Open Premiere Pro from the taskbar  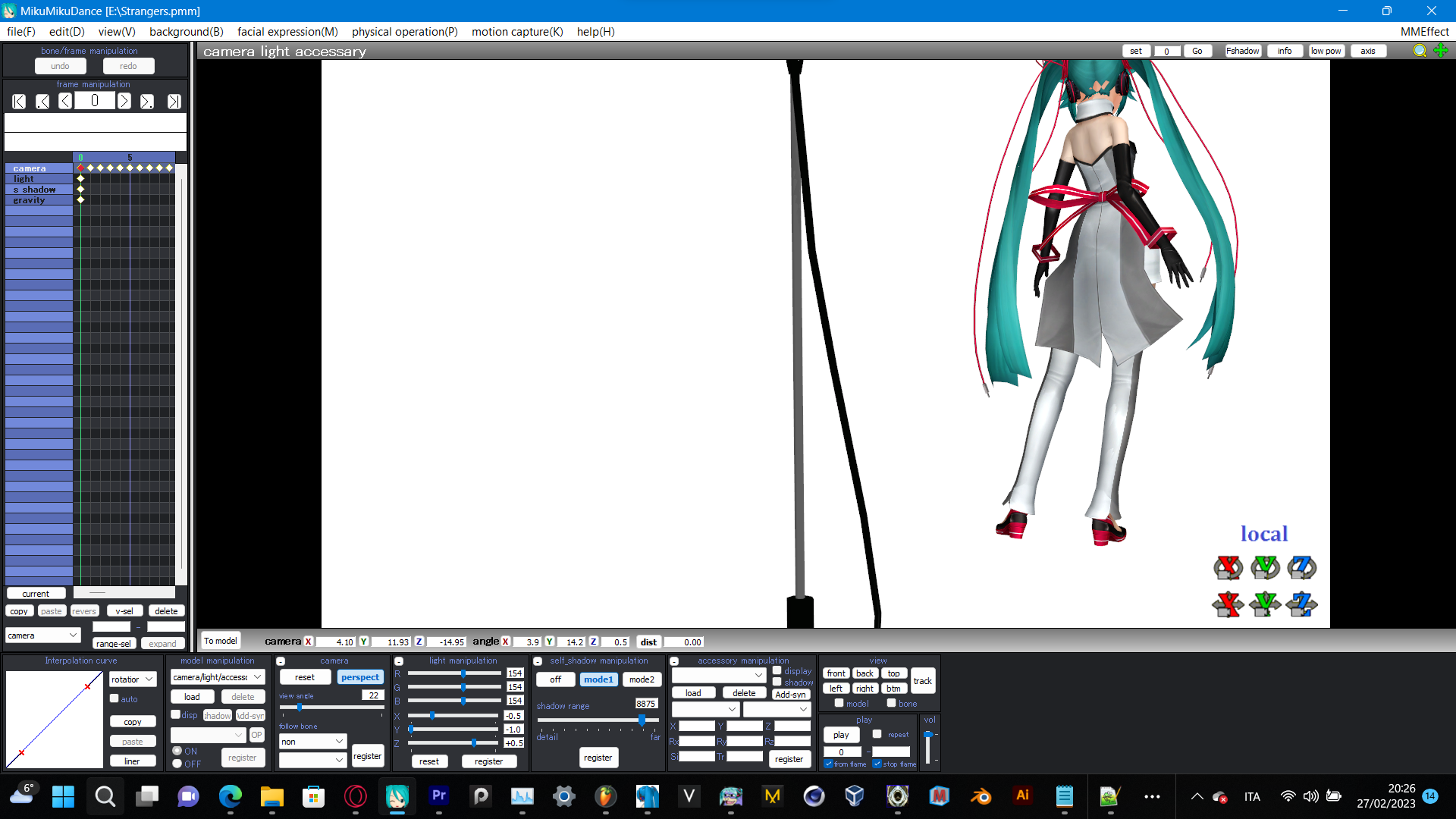point(438,796)
